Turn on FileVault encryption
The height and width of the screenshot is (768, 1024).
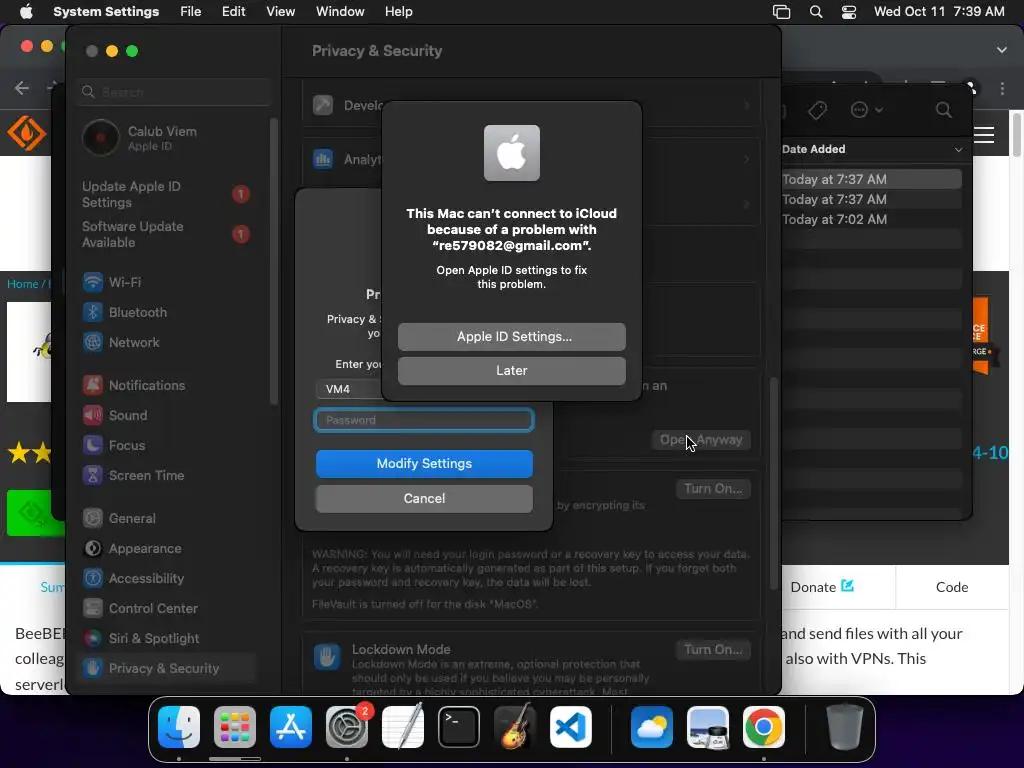click(x=713, y=488)
